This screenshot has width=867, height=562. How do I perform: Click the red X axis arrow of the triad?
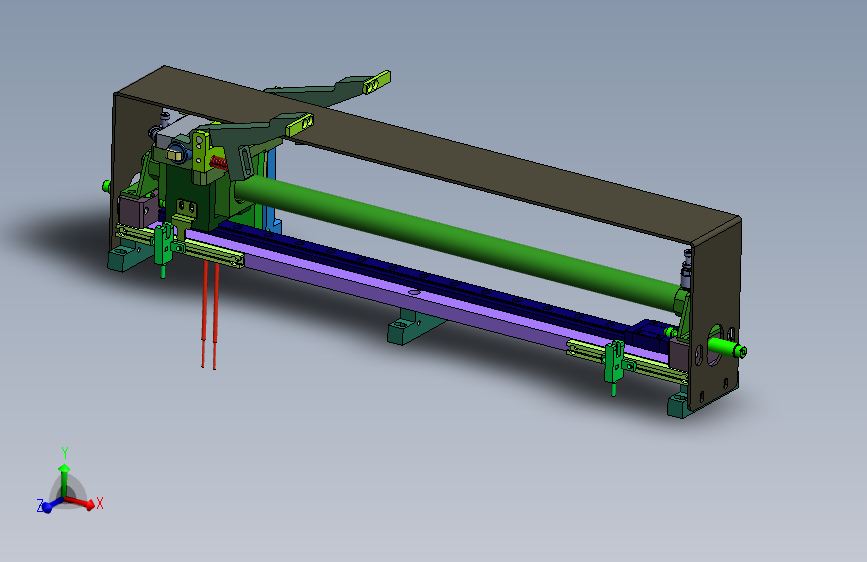(80, 503)
